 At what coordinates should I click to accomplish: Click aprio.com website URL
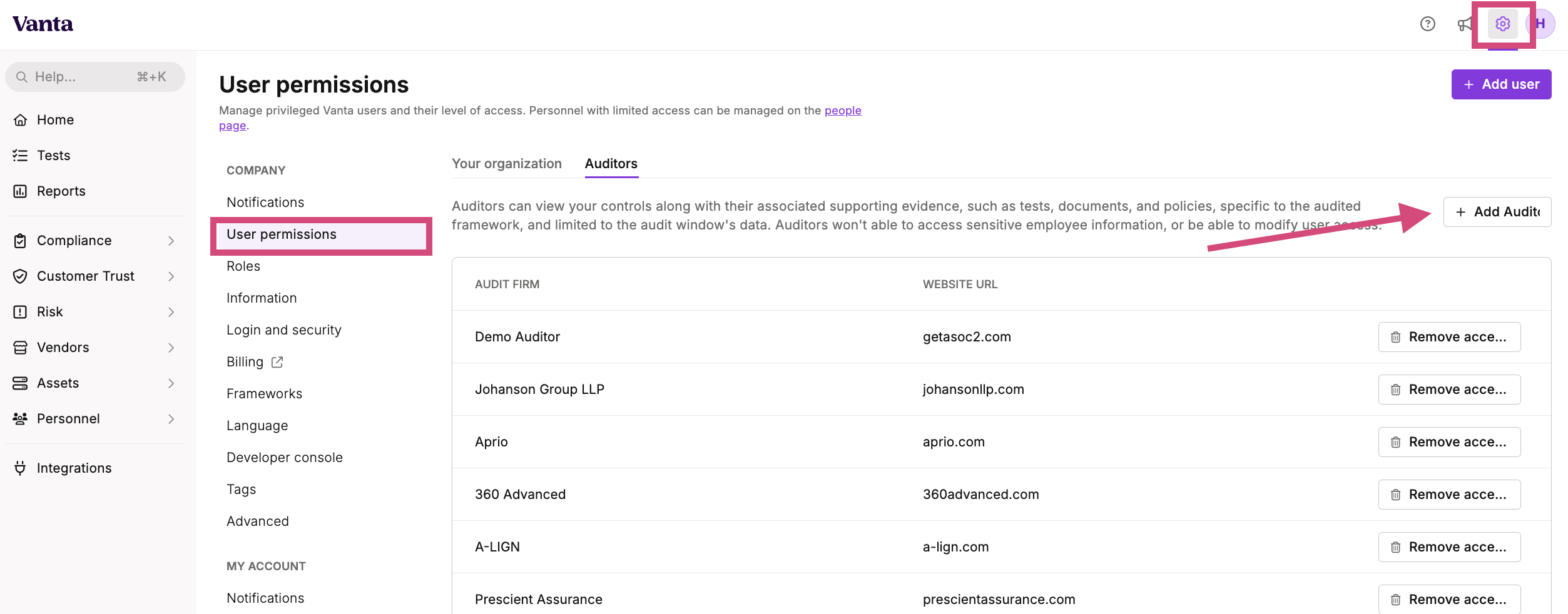(954, 441)
